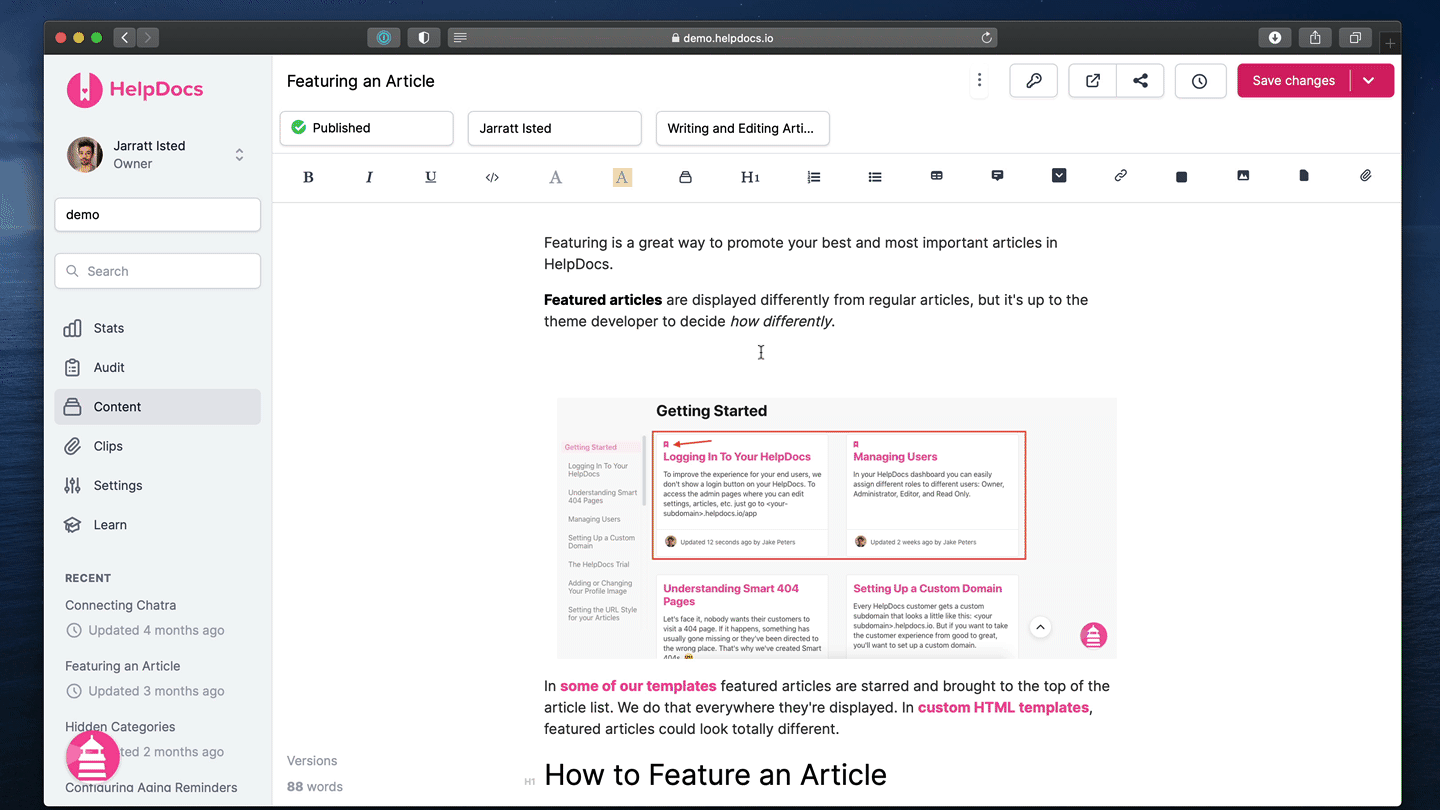Insert a table into the article
This screenshot has height=810, width=1440.
[x=937, y=175]
